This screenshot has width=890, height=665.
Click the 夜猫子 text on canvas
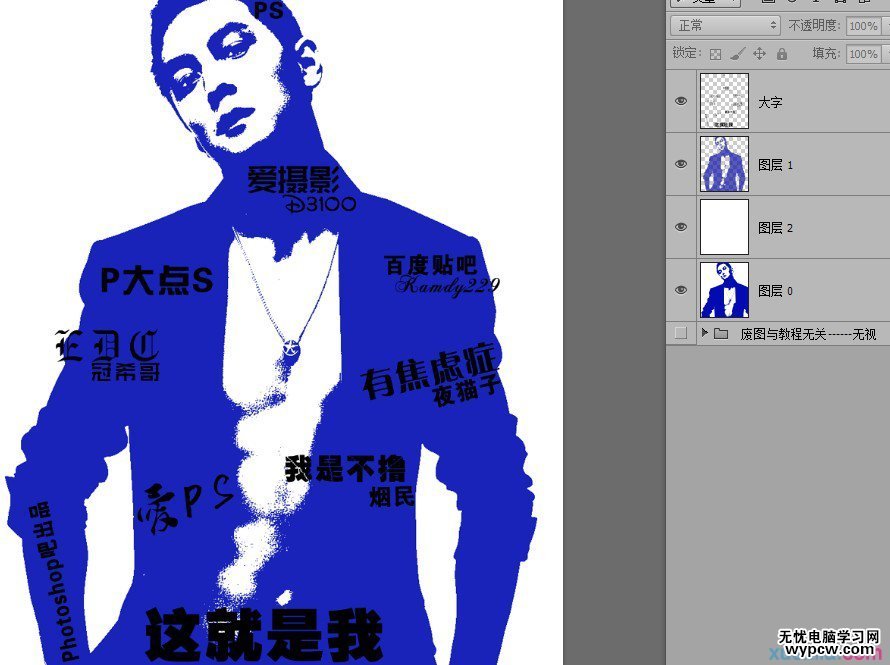pos(467,390)
